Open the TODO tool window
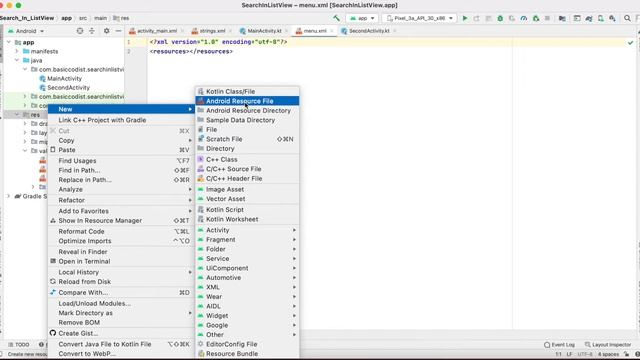Image resolution: width=640 pixels, height=360 pixels. point(19,344)
